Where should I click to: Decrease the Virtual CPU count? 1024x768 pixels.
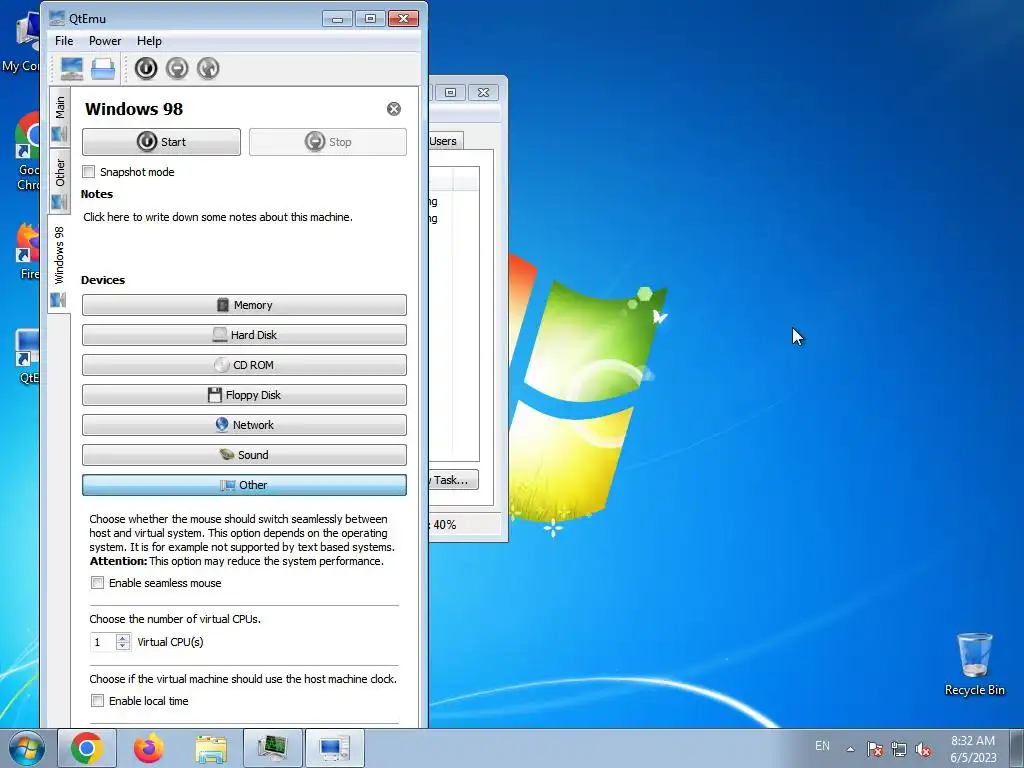123,647
